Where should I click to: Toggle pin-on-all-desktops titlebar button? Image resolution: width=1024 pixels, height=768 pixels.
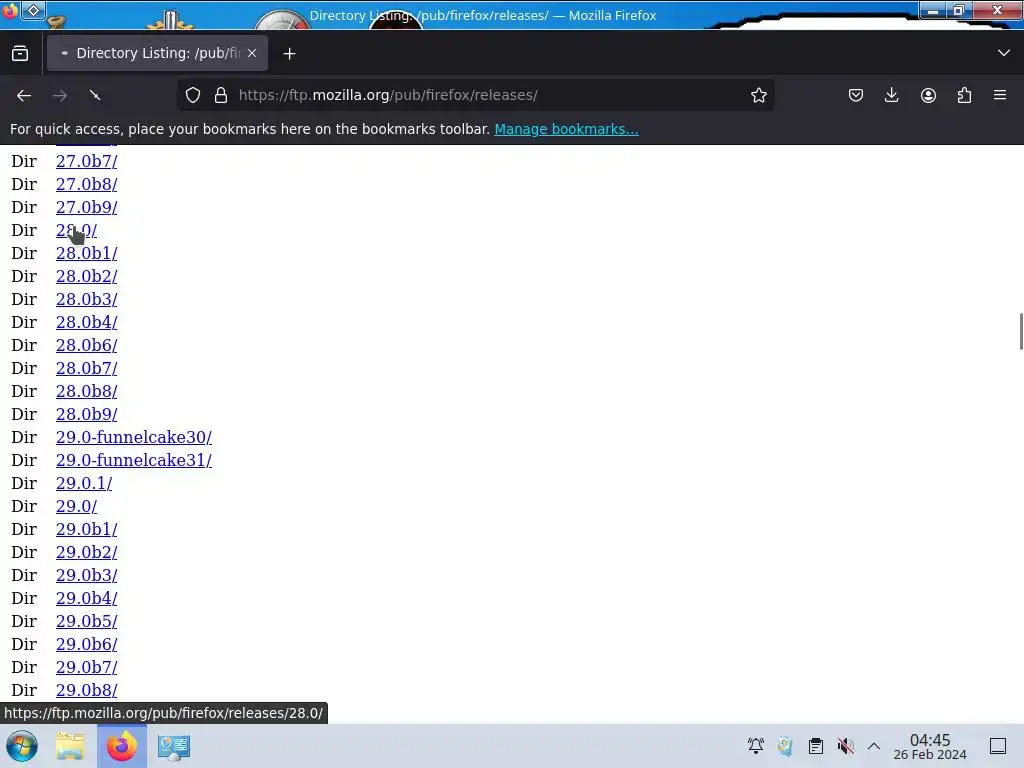point(33,10)
